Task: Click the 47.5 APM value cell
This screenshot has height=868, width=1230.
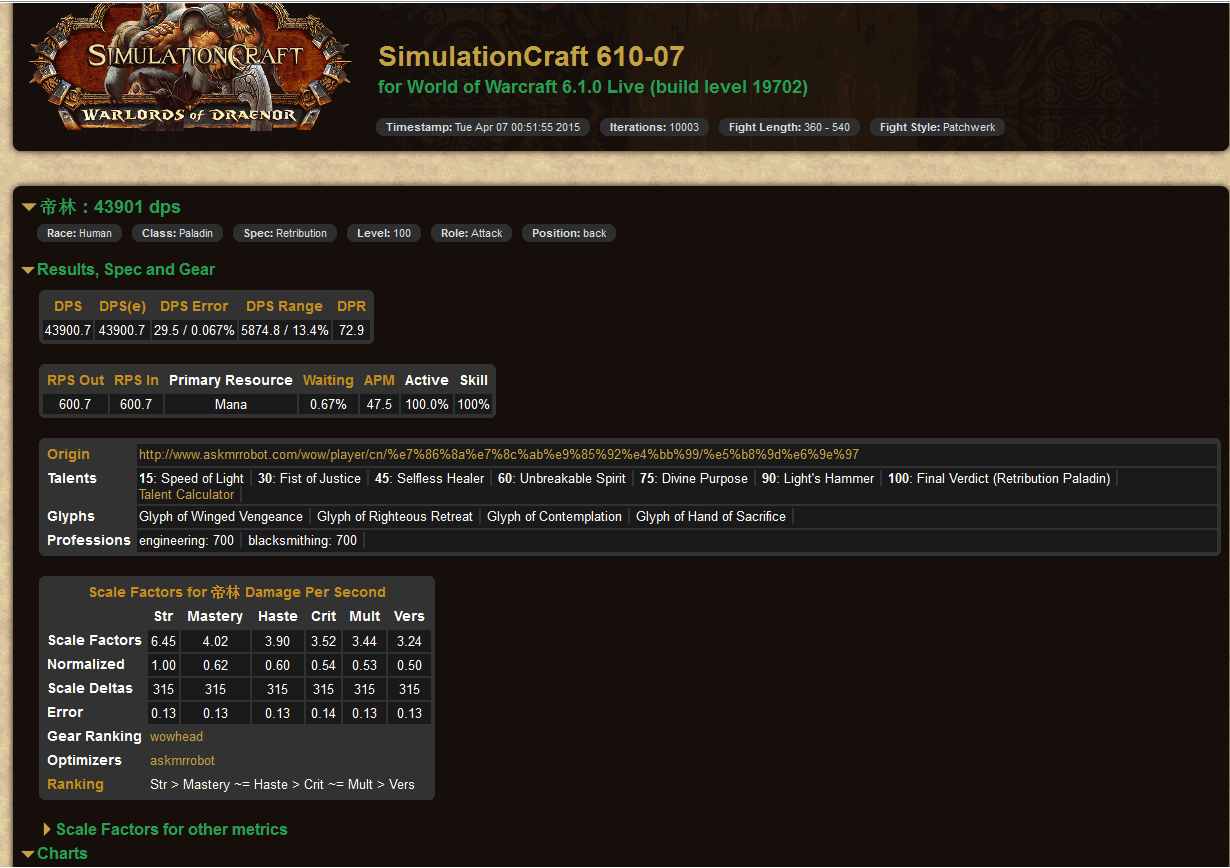Action: 379,404
